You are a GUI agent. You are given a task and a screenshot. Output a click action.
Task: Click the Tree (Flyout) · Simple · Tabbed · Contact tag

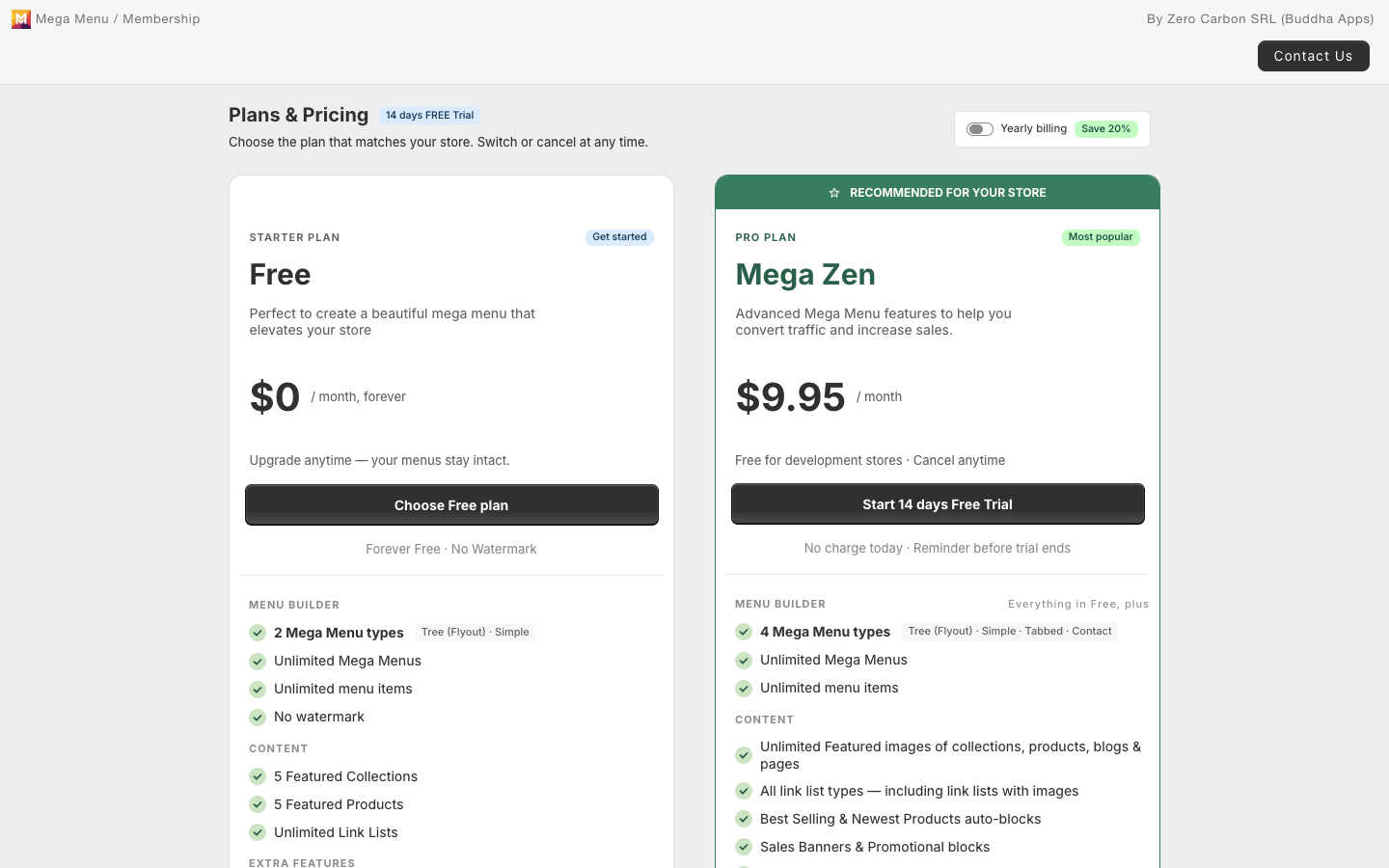1010,632
